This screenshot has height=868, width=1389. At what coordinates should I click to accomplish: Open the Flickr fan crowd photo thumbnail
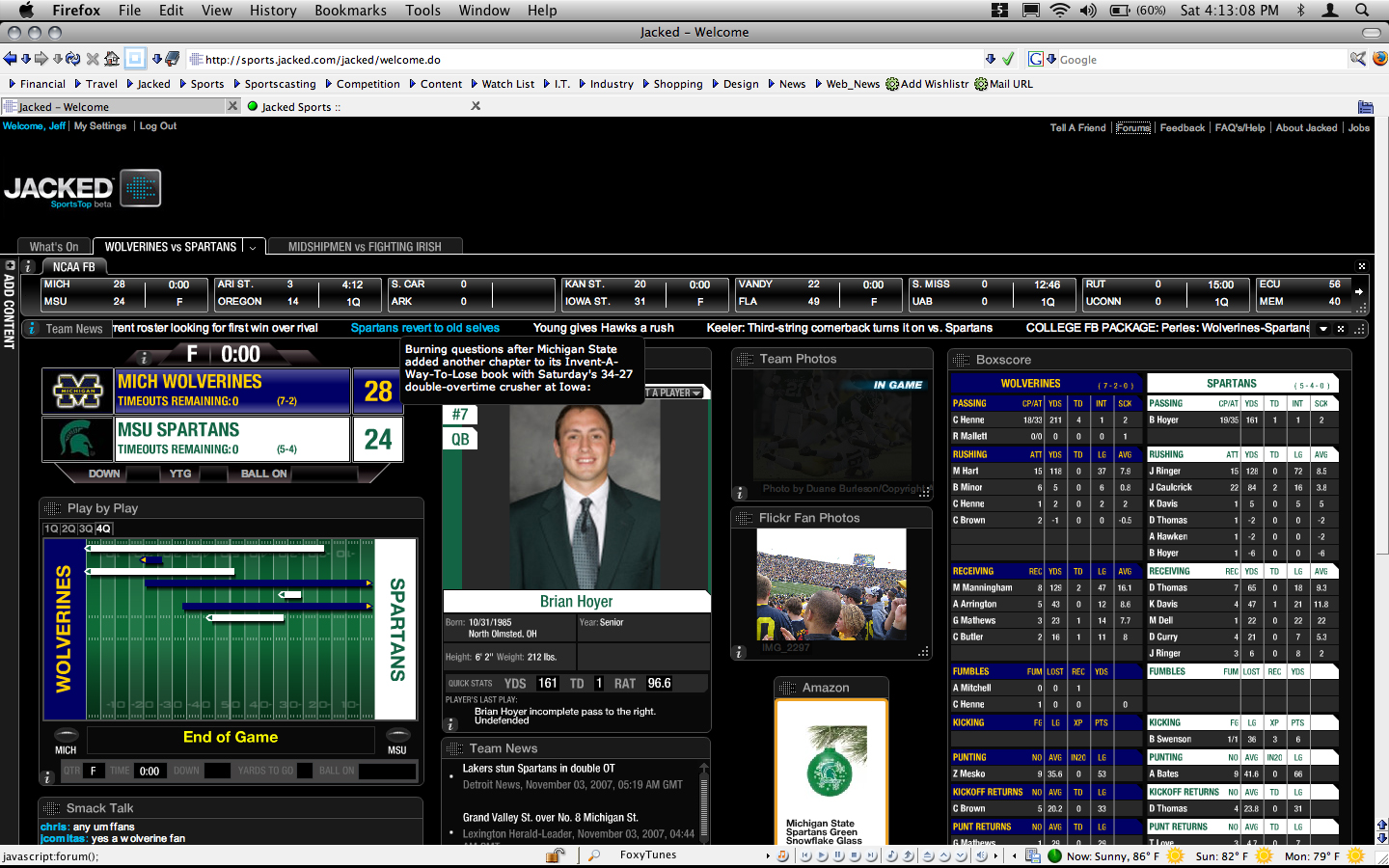(x=831, y=584)
